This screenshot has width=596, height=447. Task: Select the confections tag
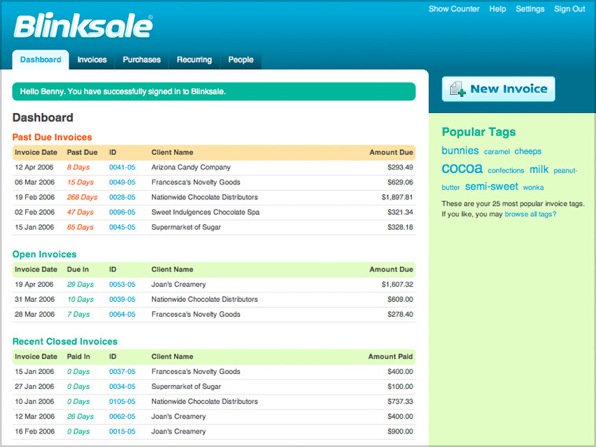506,170
